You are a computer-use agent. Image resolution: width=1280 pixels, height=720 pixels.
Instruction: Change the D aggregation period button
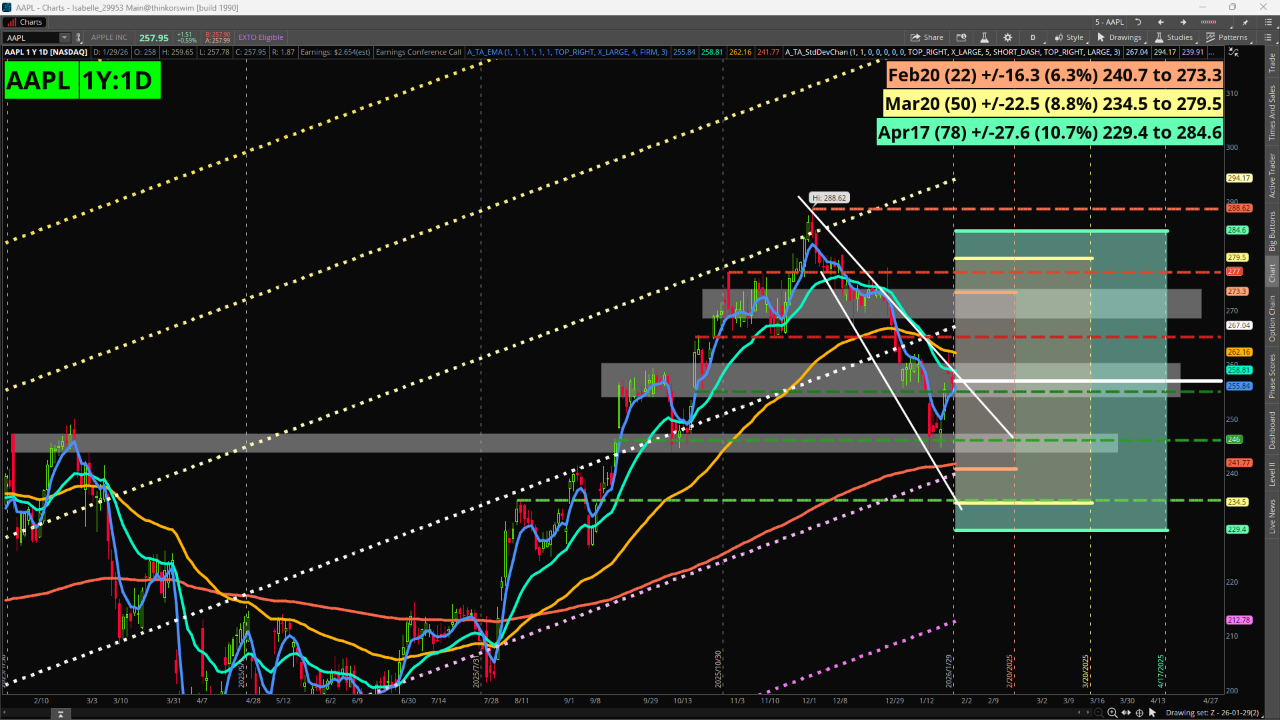point(1033,37)
